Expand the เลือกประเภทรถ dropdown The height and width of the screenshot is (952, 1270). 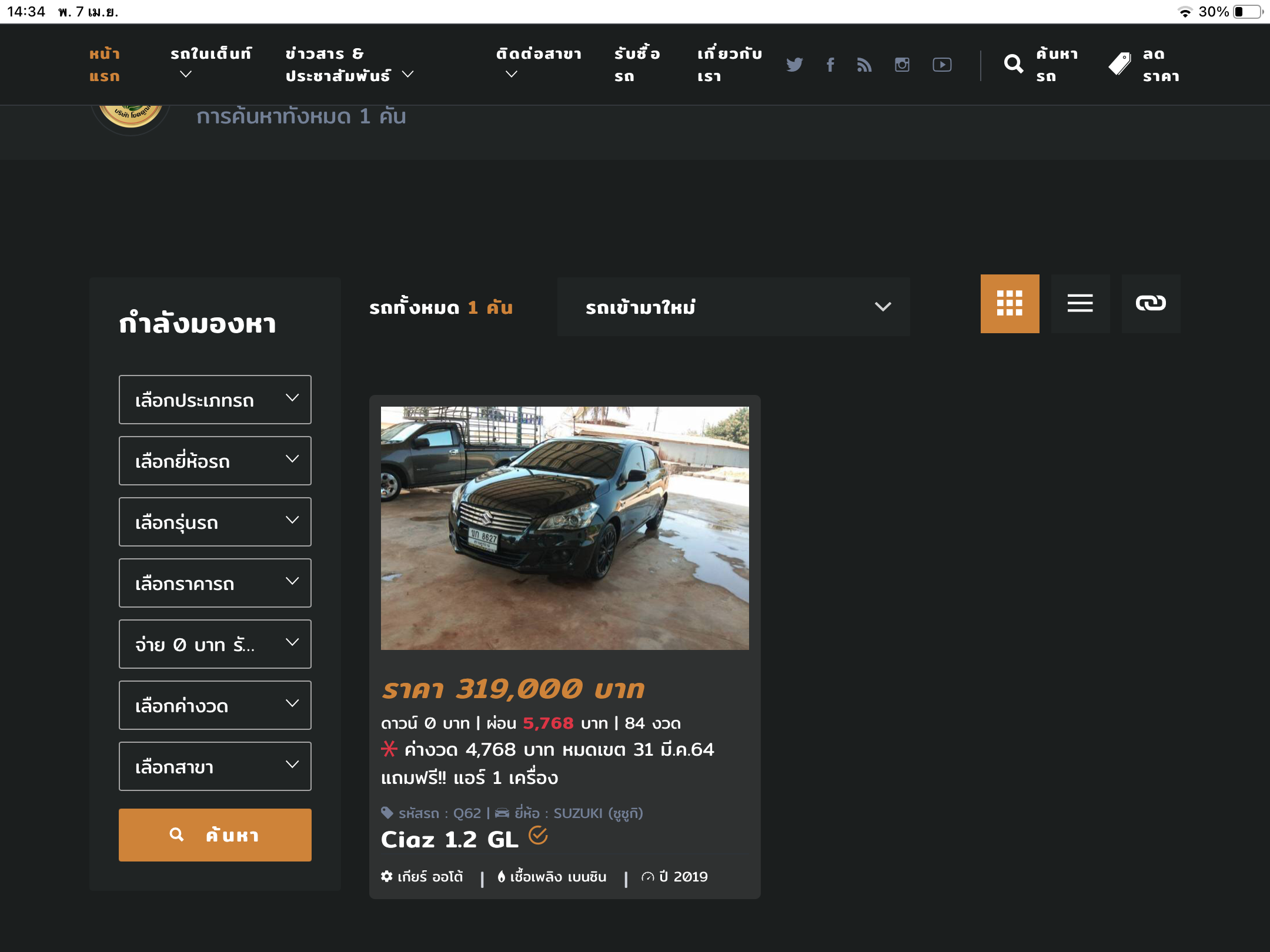[x=215, y=400]
